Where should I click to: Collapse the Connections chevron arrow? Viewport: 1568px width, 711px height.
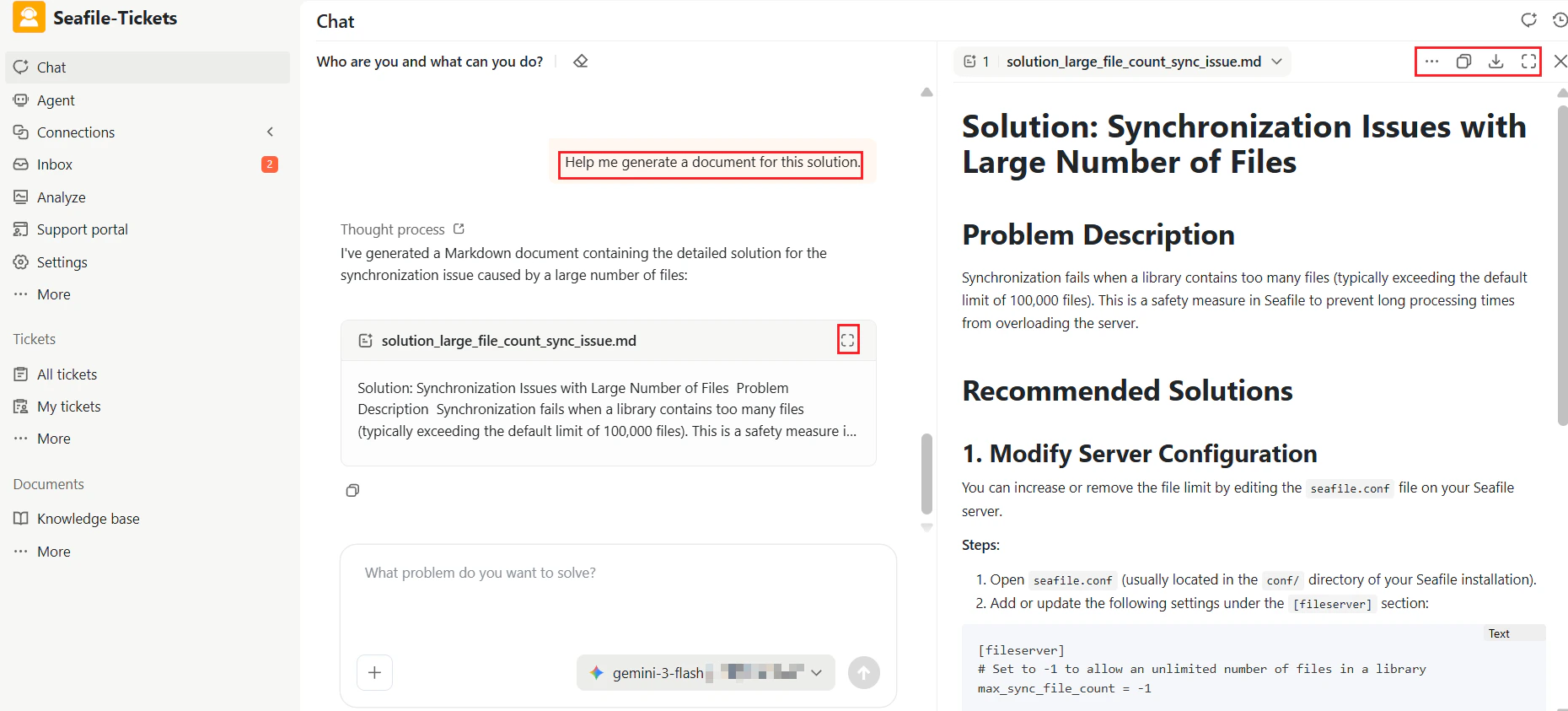[x=270, y=132]
